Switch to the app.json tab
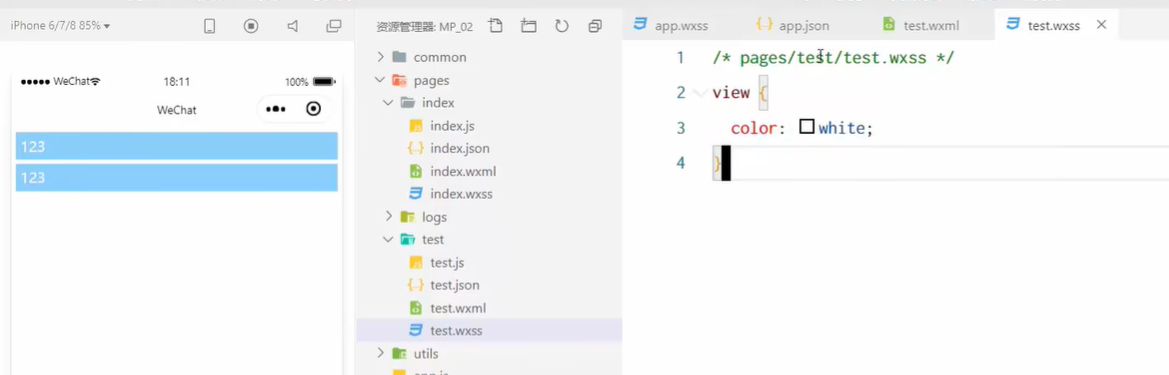The width and height of the screenshot is (1169, 375). [793, 25]
